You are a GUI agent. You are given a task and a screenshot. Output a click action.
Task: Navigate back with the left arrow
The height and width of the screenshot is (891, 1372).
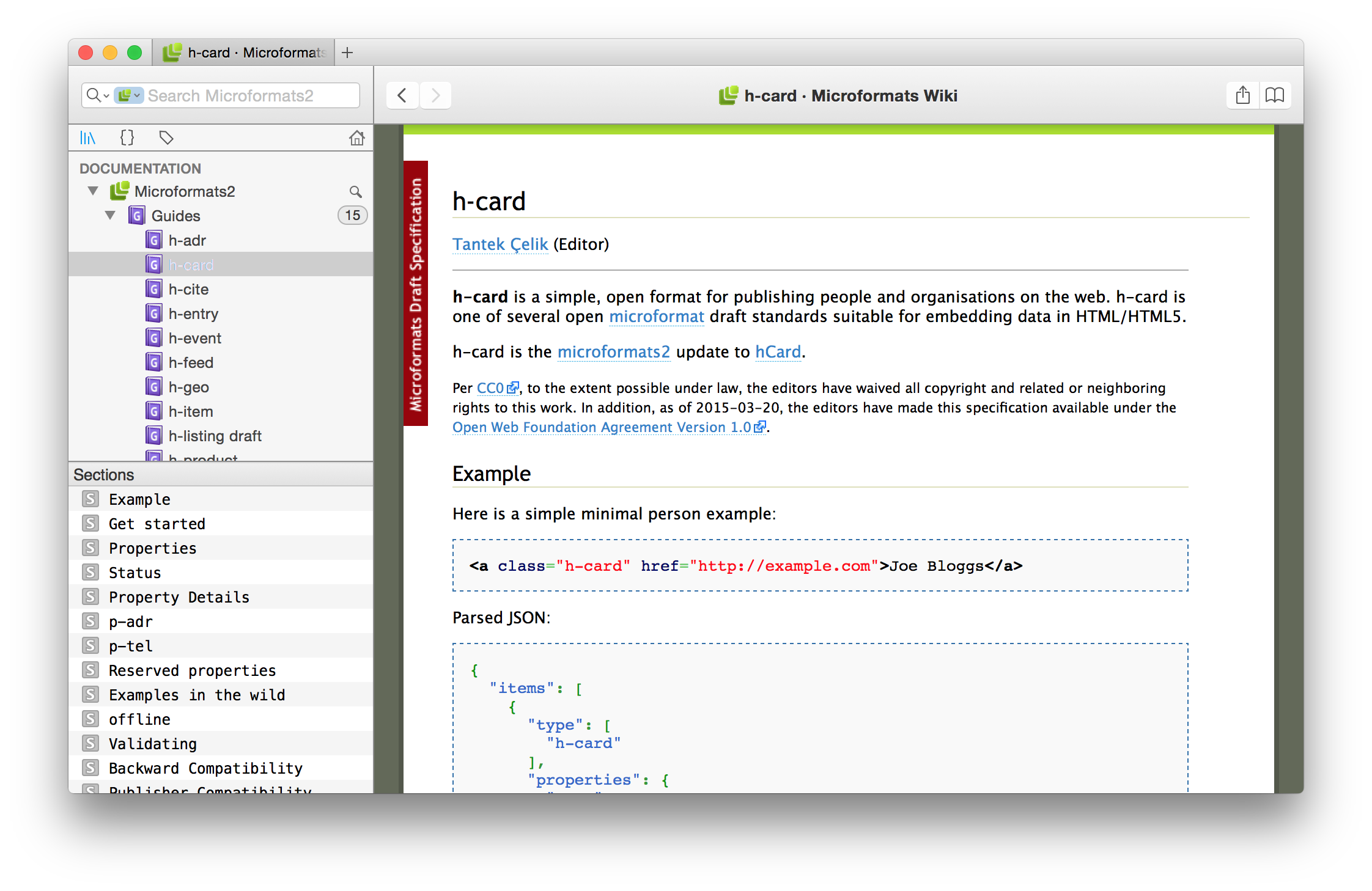[402, 95]
